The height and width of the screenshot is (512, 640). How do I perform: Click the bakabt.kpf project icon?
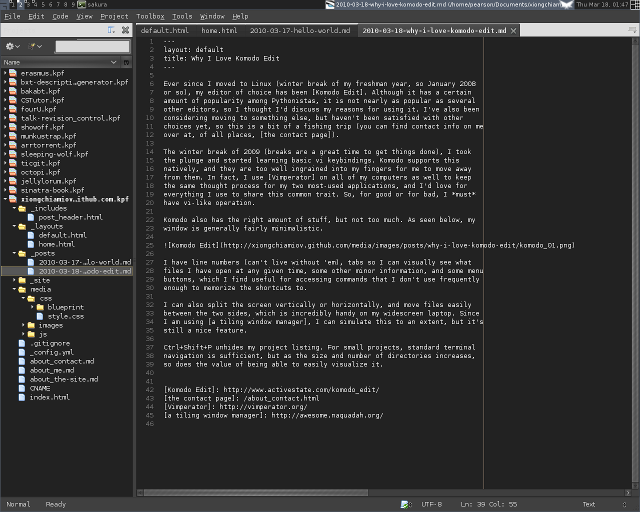13,91
